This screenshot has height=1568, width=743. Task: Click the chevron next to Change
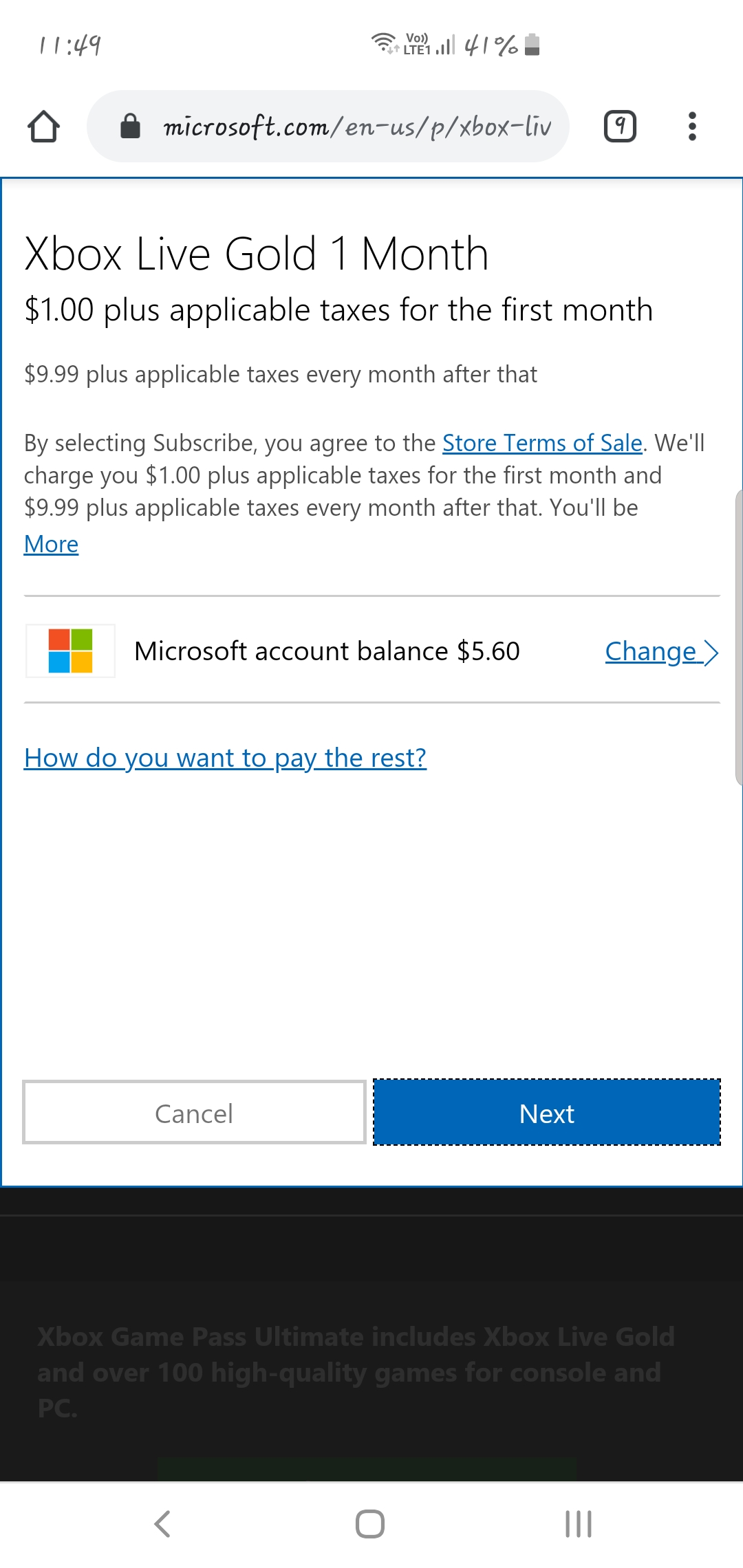tap(711, 652)
